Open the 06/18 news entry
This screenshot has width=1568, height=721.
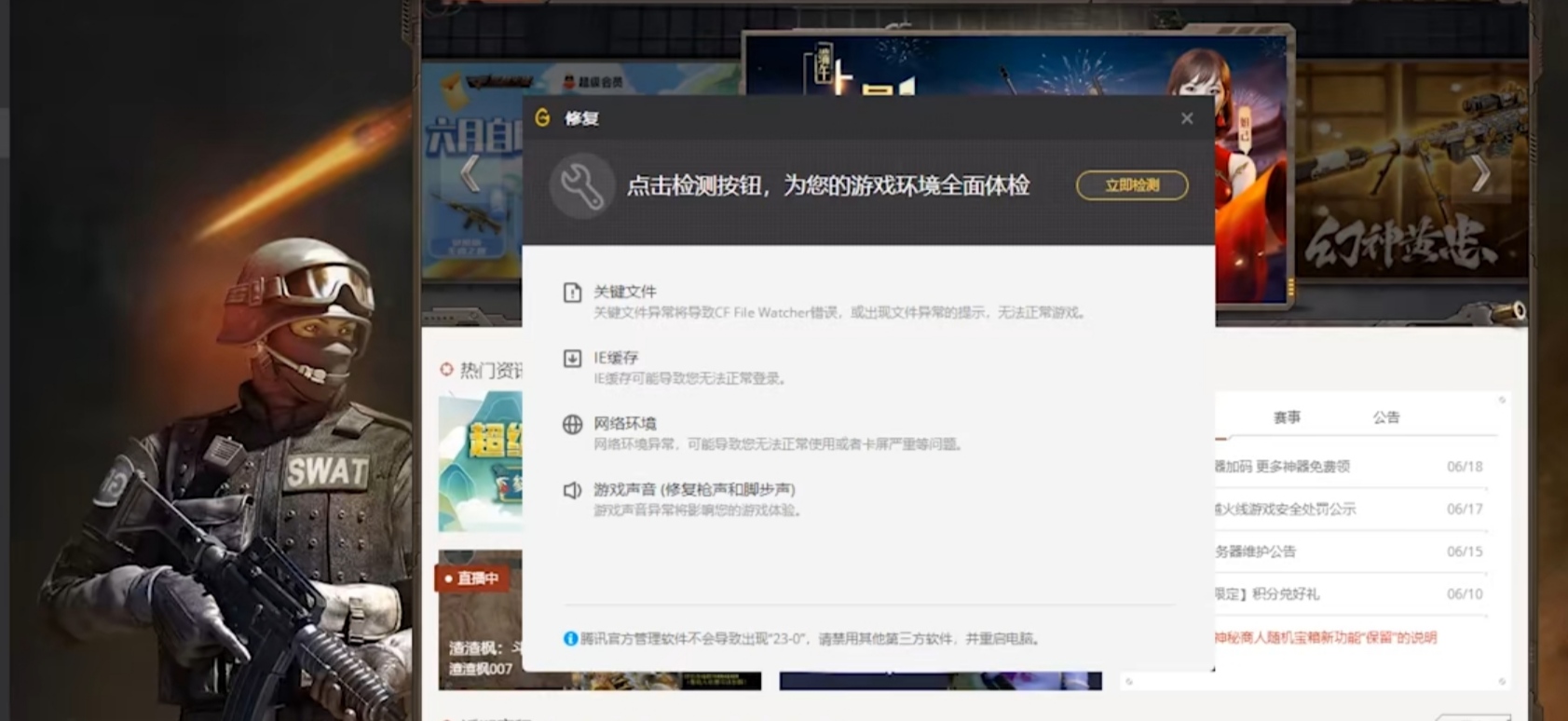coord(1349,467)
